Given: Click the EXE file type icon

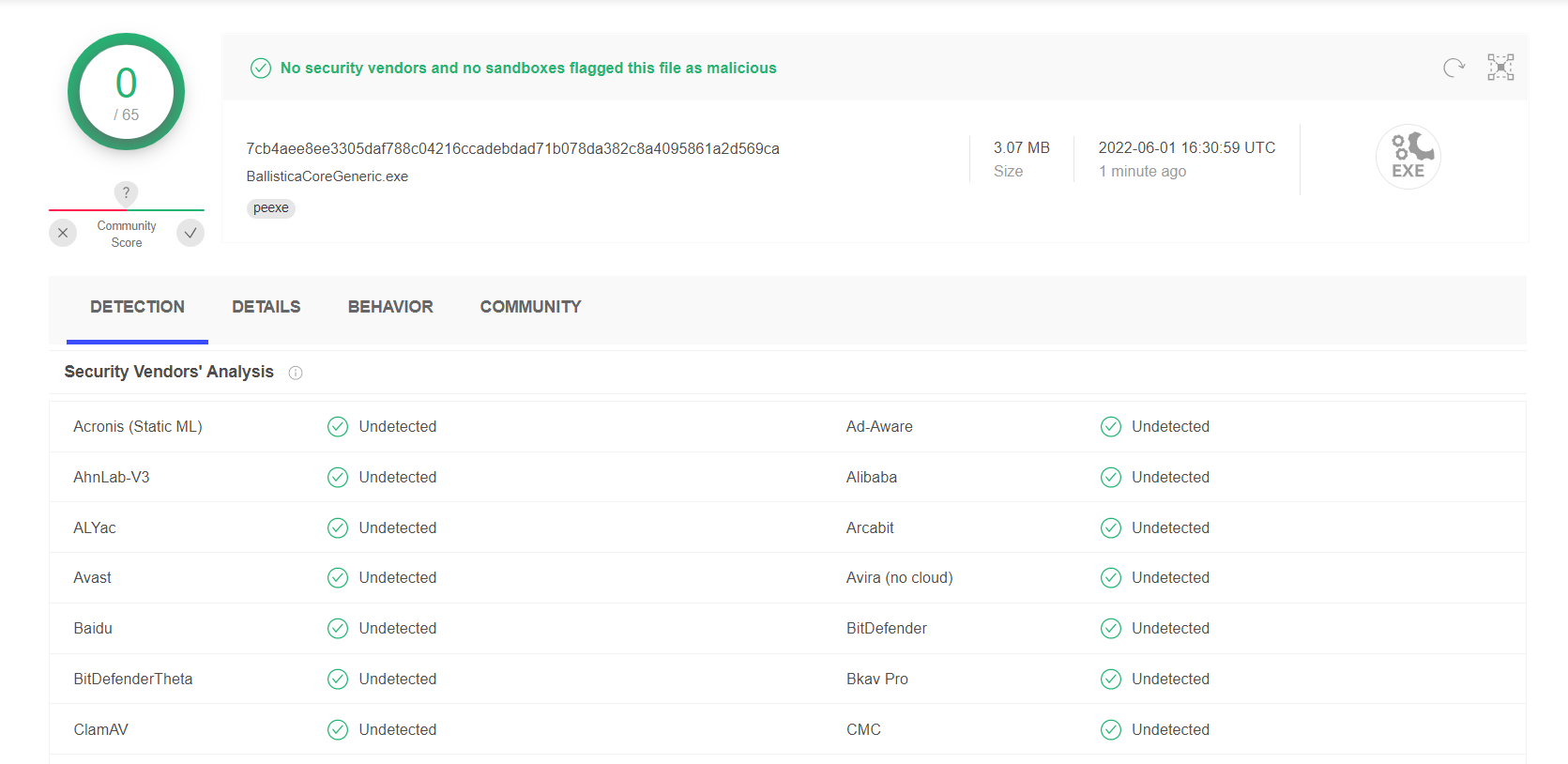Looking at the screenshot, I should 1408,157.
